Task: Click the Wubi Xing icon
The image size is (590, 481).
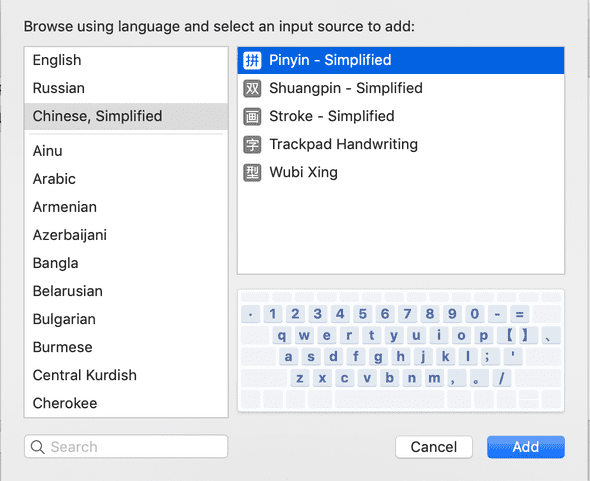Action: pyautogui.click(x=252, y=173)
